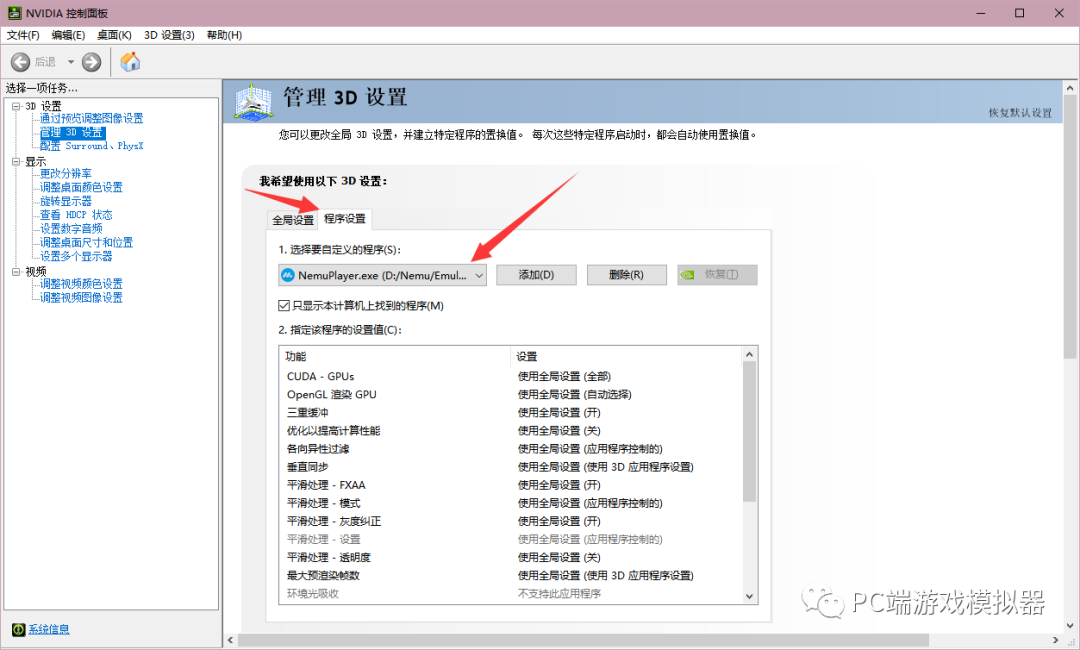Select 更改分辨率 tree item
The width and height of the screenshot is (1080, 650).
[x=65, y=174]
